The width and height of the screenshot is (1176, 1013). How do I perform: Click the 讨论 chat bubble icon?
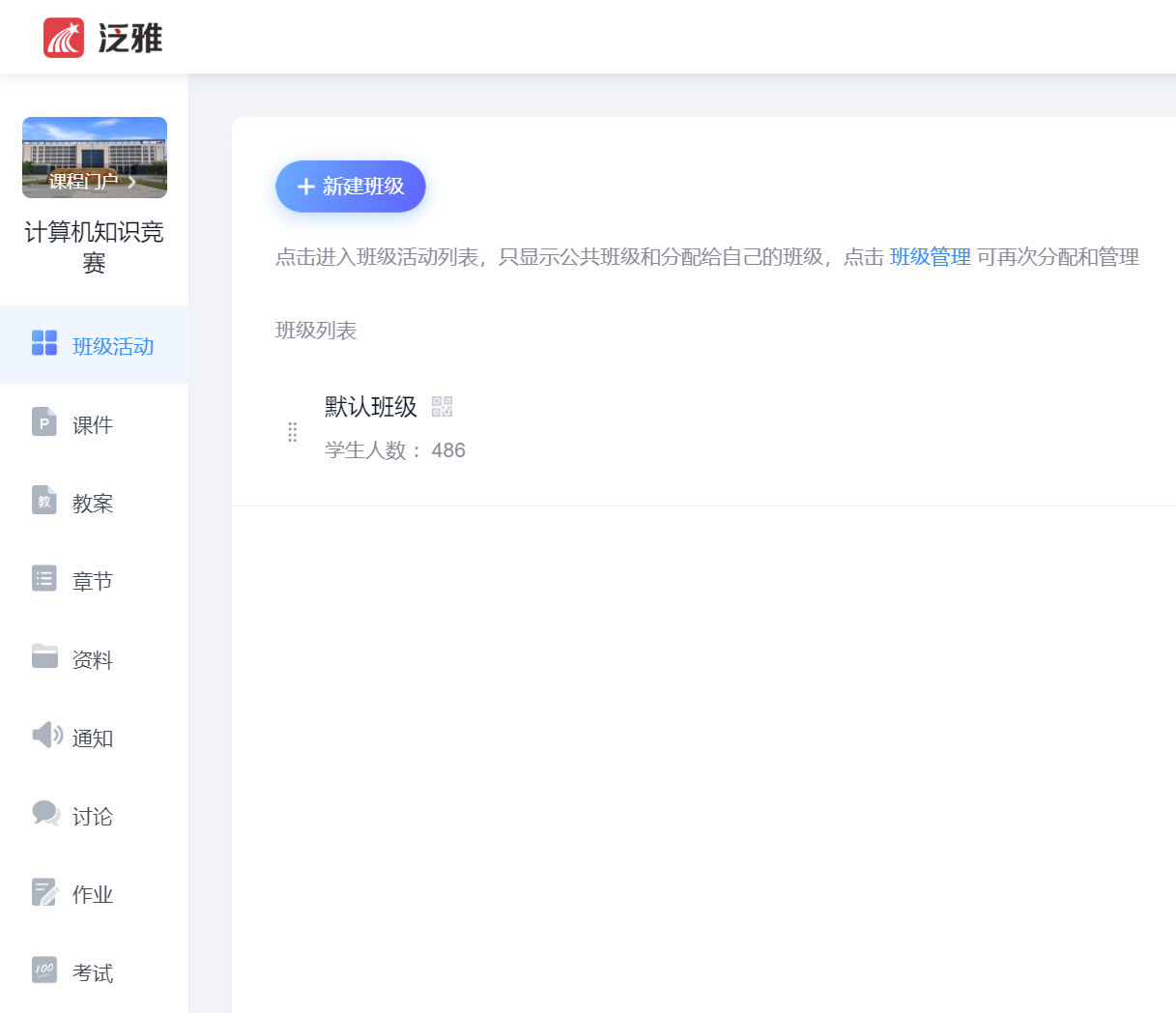45,814
